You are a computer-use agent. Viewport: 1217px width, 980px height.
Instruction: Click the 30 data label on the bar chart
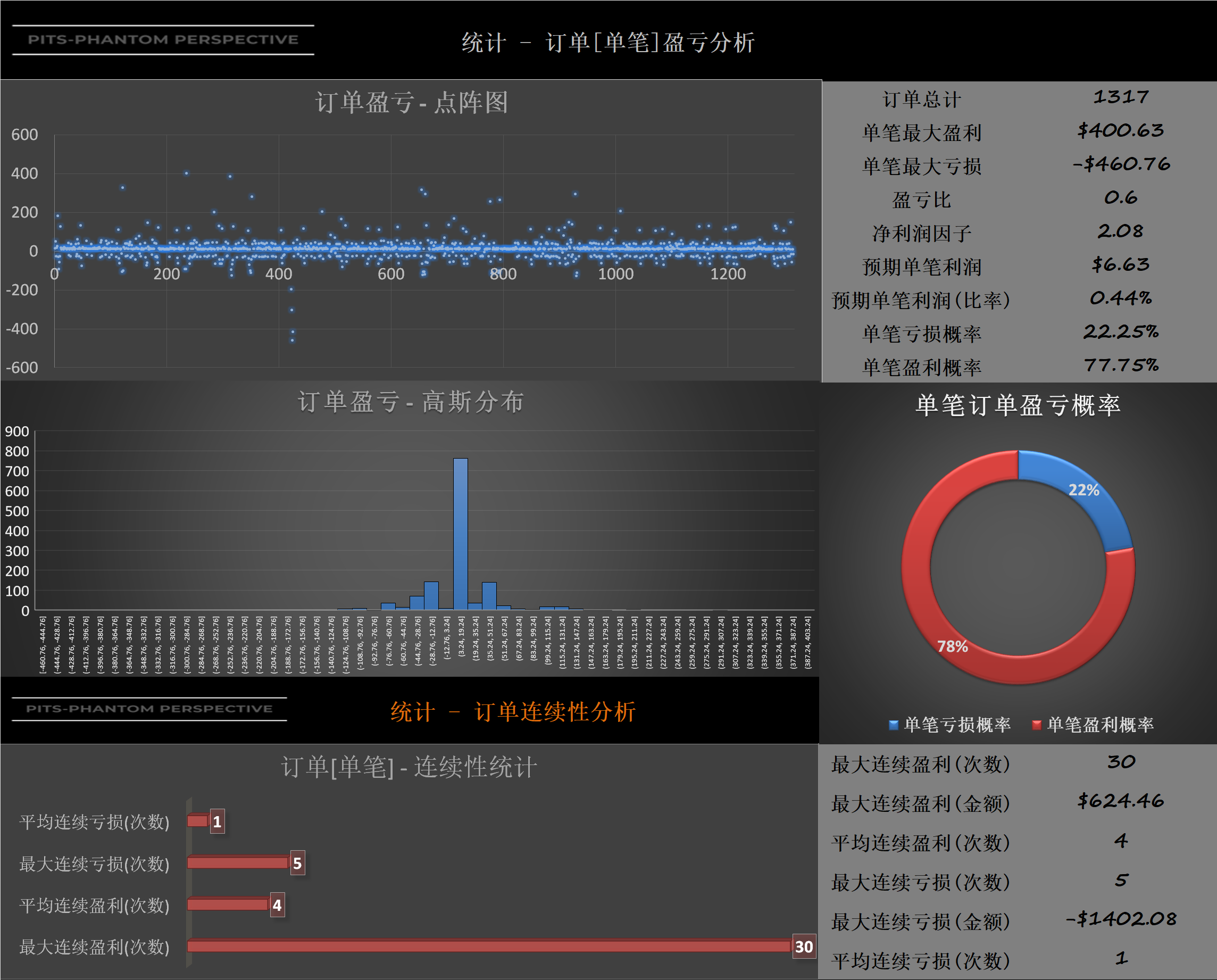tap(804, 946)
